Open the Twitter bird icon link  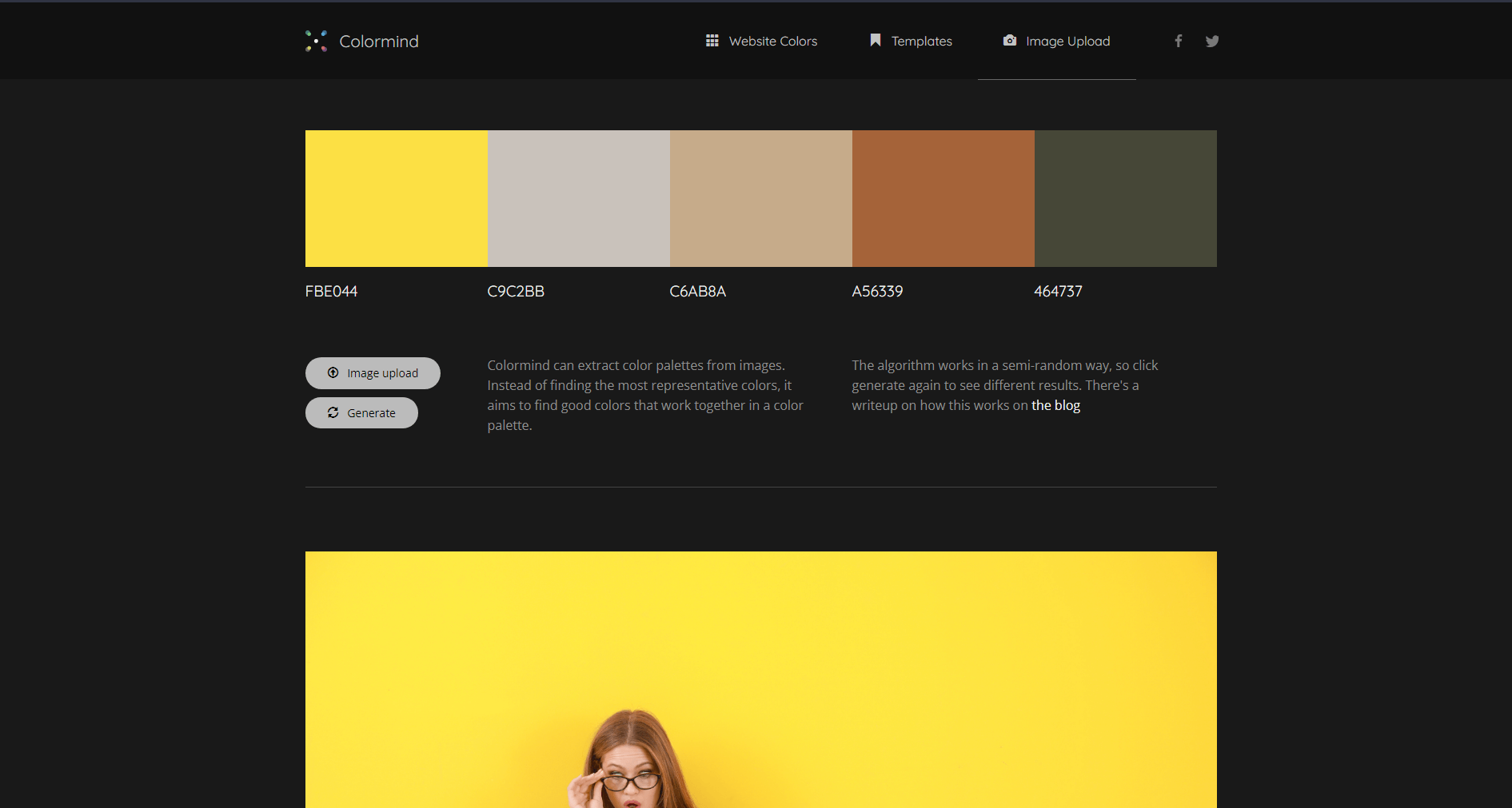pyautogui.click(x=1212, y=41)
